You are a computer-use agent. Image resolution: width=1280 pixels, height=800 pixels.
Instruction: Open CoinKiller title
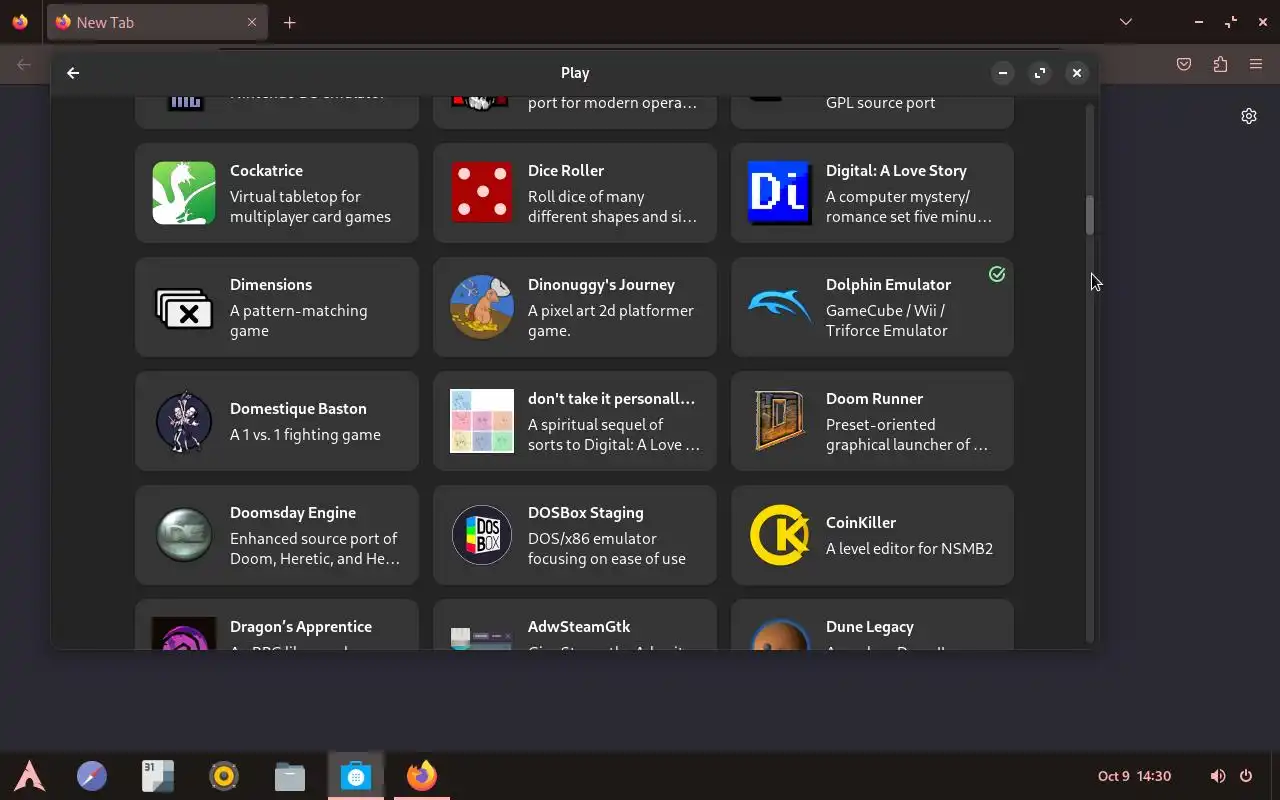point(861,523)
